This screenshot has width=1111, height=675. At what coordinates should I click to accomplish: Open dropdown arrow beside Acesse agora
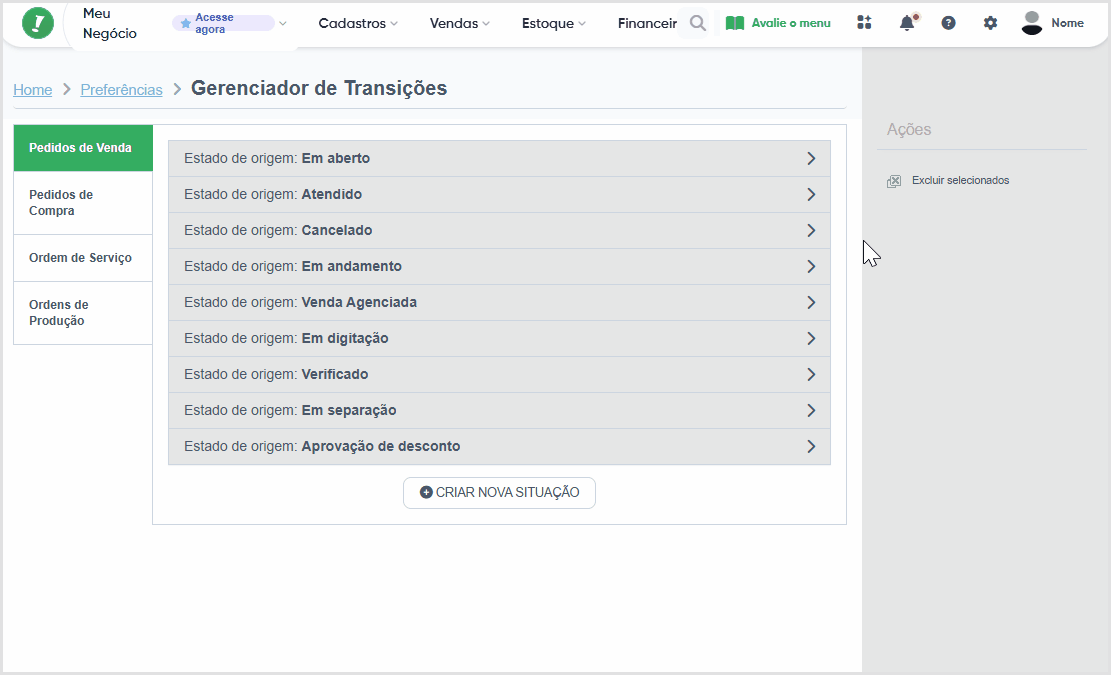[x=283, y=23]
